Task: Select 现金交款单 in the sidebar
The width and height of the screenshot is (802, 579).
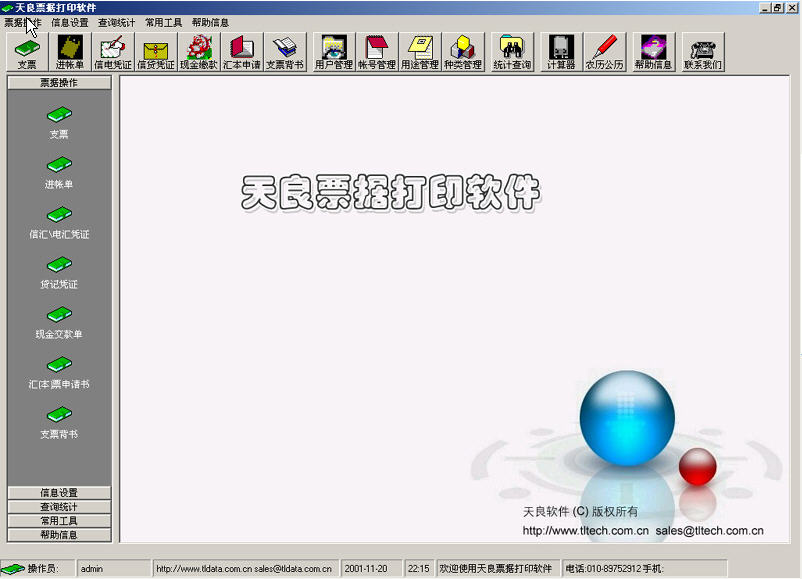Action: 59,323
